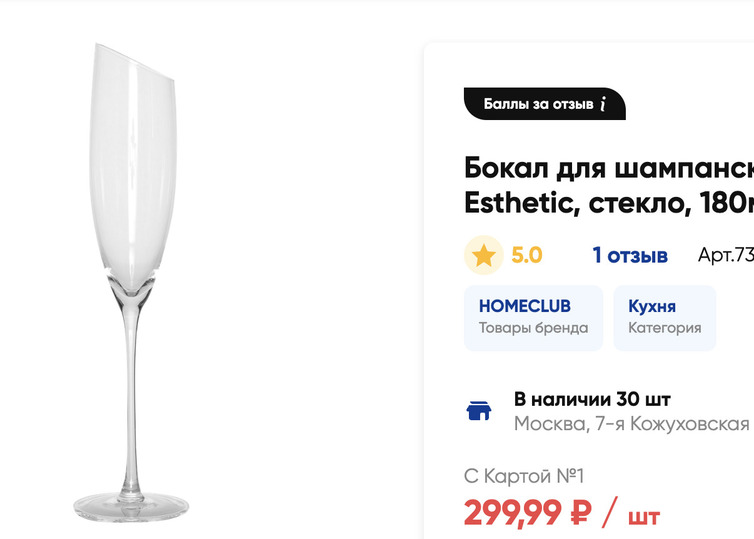Open the "Москва, 7-я Кожуховская" store address
This screenshot has width=754, height=539.
(632, 424)
